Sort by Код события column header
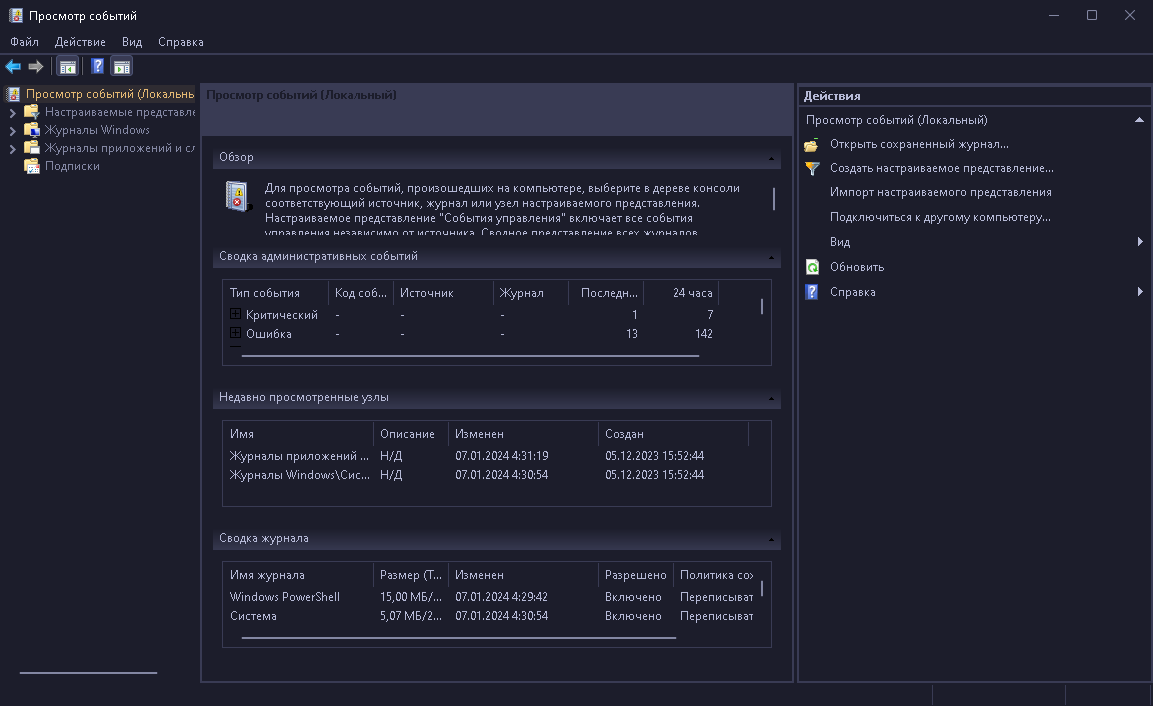Image resolution: width=1153 pixels, height=706 pixels. [x=361, y=293]
